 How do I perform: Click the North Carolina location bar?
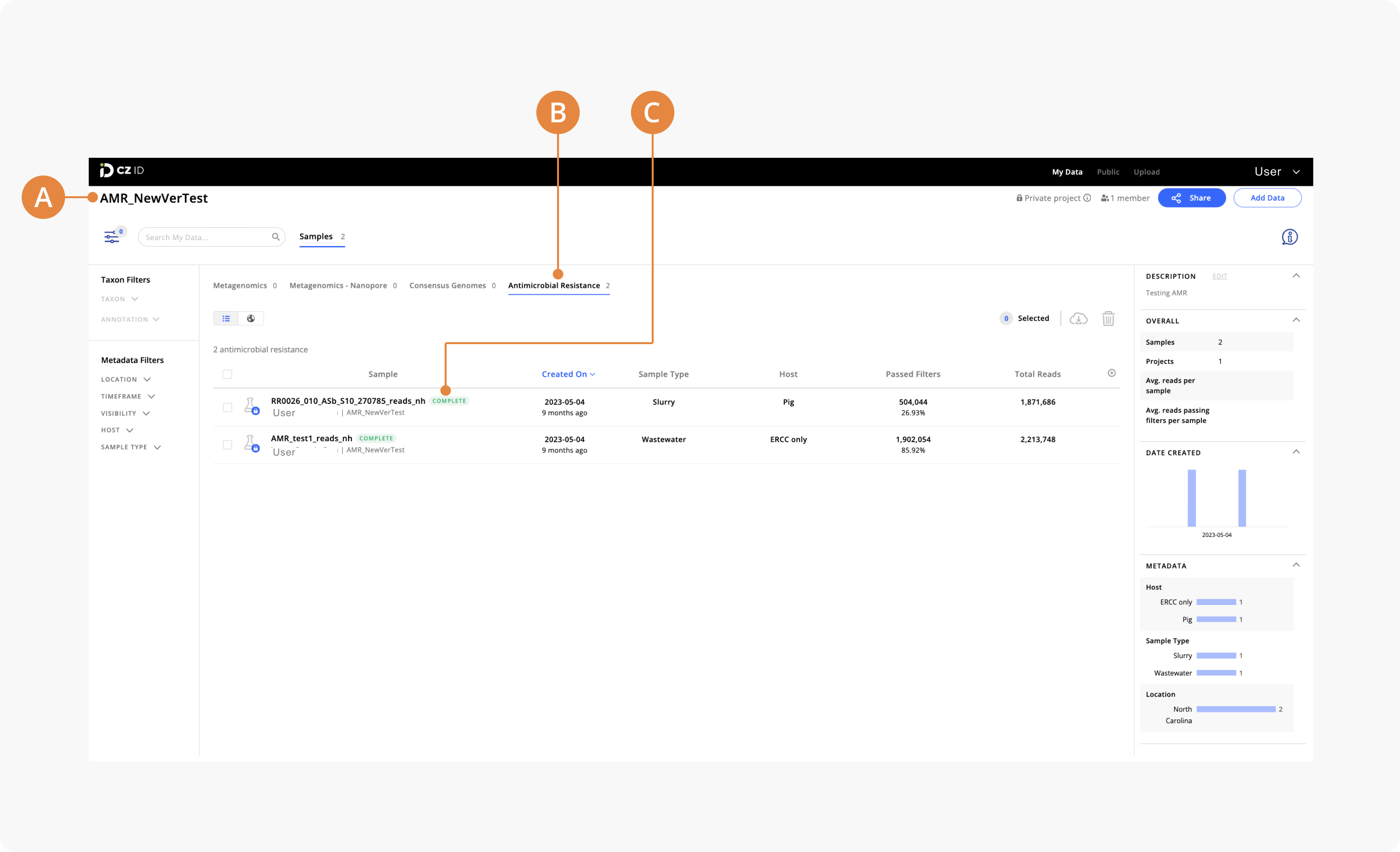coord(1236,710)
